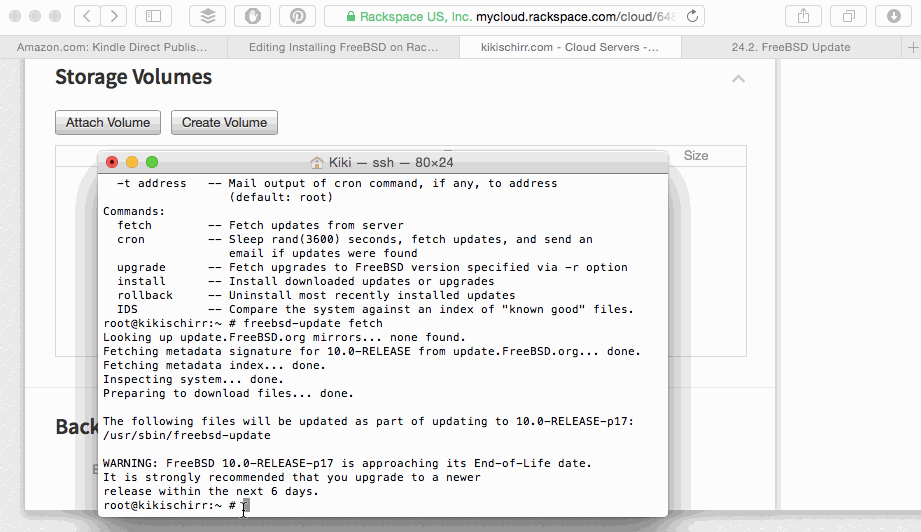This screenshot has height=532, width=921.
Task: Click the Pinterest extension icon
Action: click(298, 16)
